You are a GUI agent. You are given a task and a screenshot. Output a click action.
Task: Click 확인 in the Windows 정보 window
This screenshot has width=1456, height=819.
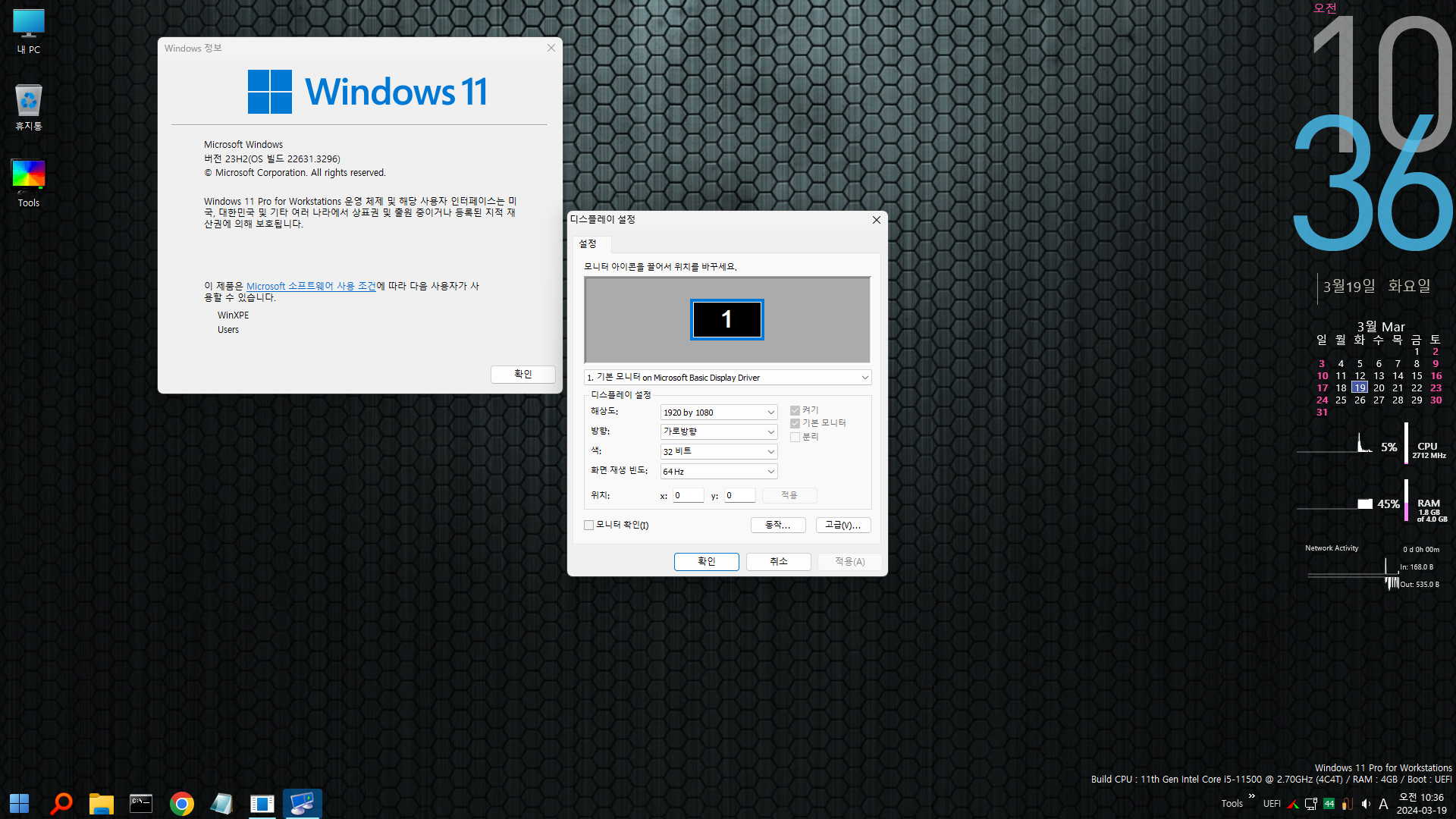(523, 374)
